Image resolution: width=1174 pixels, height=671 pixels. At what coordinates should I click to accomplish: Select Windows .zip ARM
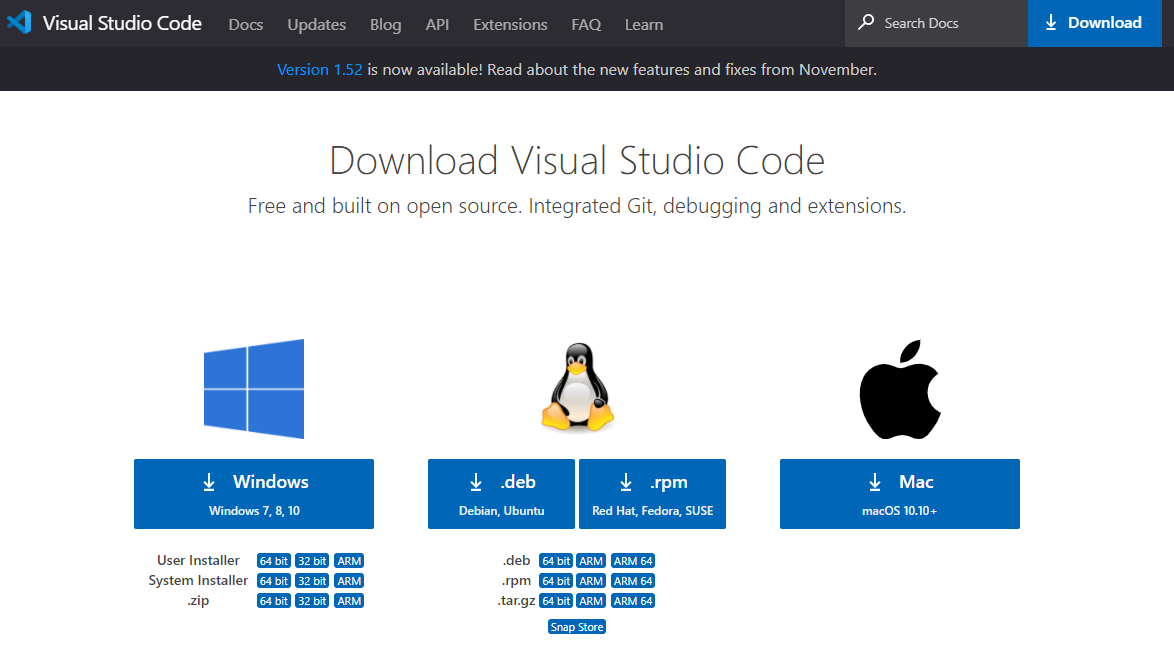pyautogui.click(x=349, y=601)
